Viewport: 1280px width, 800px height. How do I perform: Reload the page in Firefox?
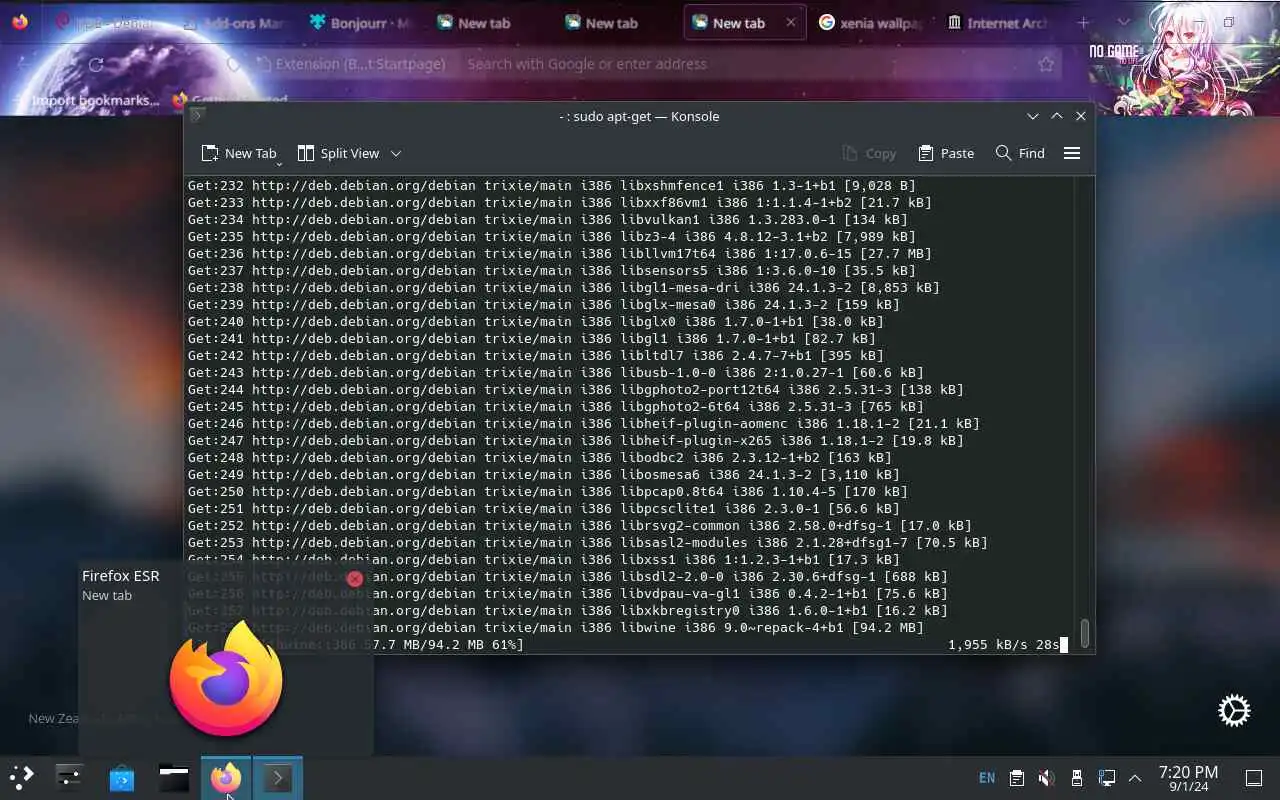pos(96,64)
